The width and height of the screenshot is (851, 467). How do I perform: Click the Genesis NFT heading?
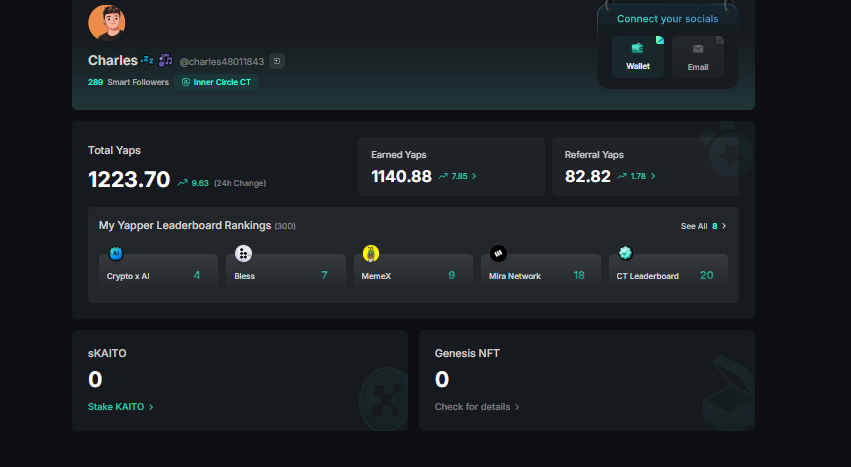coord(467,354)
